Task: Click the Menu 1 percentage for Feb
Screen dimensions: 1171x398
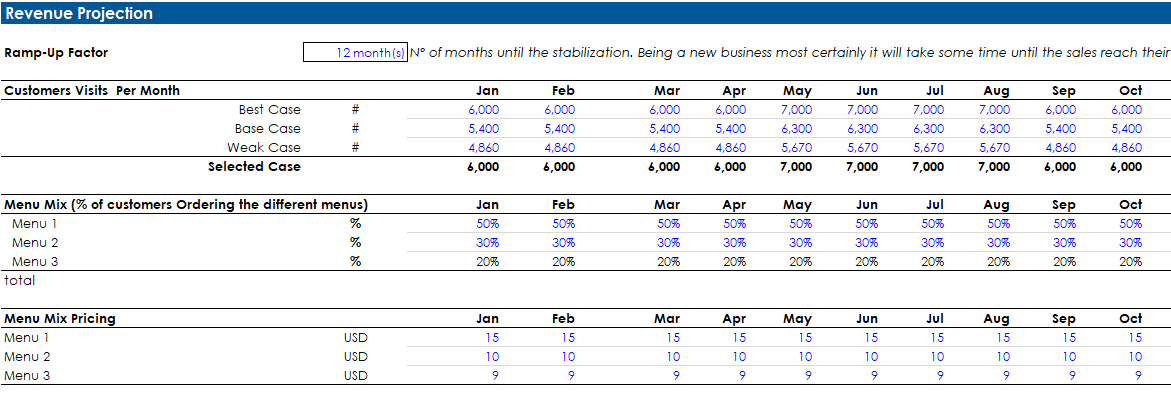Action: 563,223
